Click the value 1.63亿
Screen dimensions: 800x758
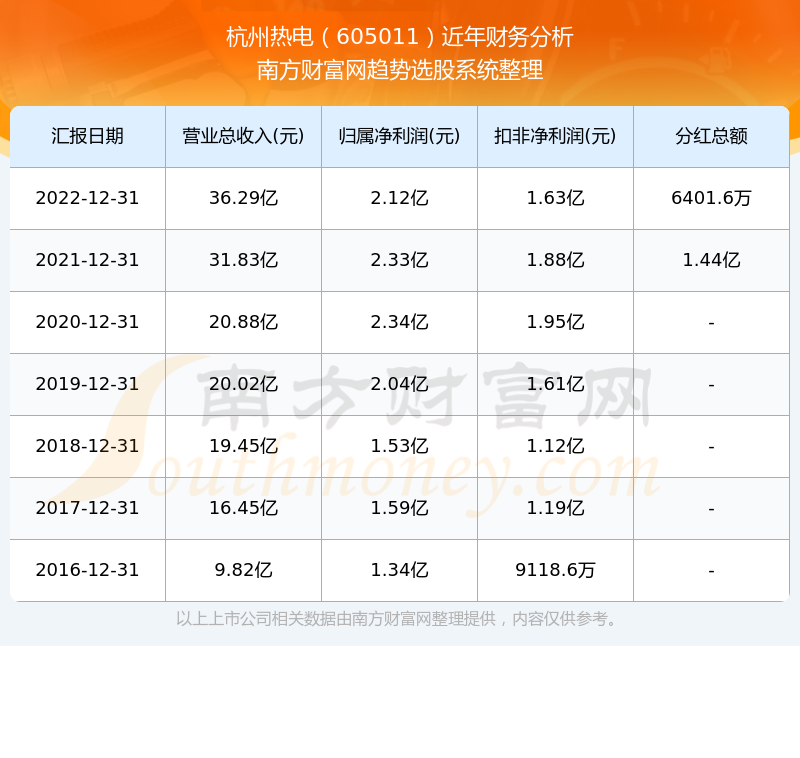point(555,198)
